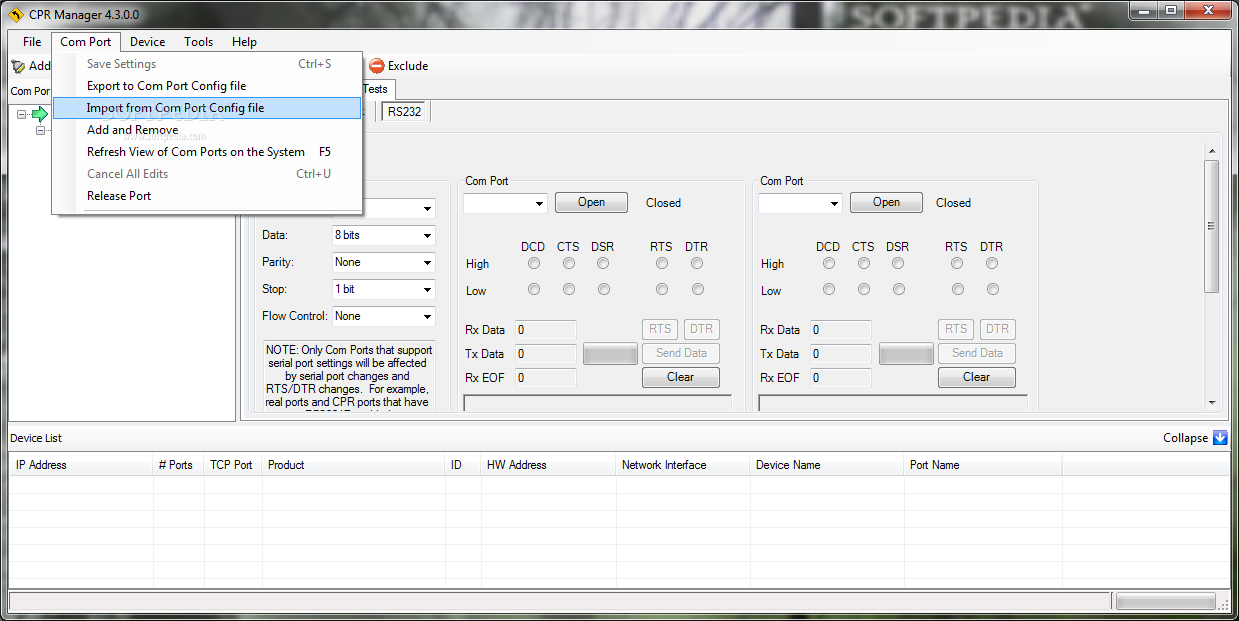Click the scrollbar down arrow in Tests panel
The height and width of the screenshot is (621, 1239).
[1212, 402]
